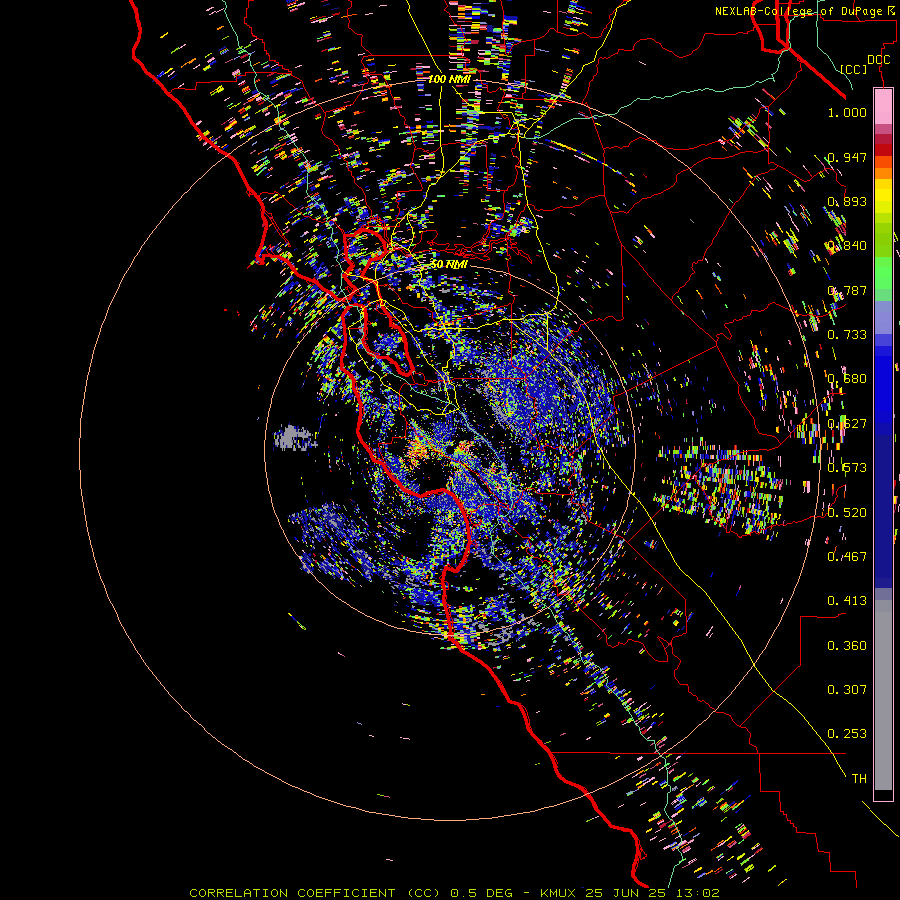Click the 0.5 DEG elevation text
900x900 pixels.
[x=480, y=893]
